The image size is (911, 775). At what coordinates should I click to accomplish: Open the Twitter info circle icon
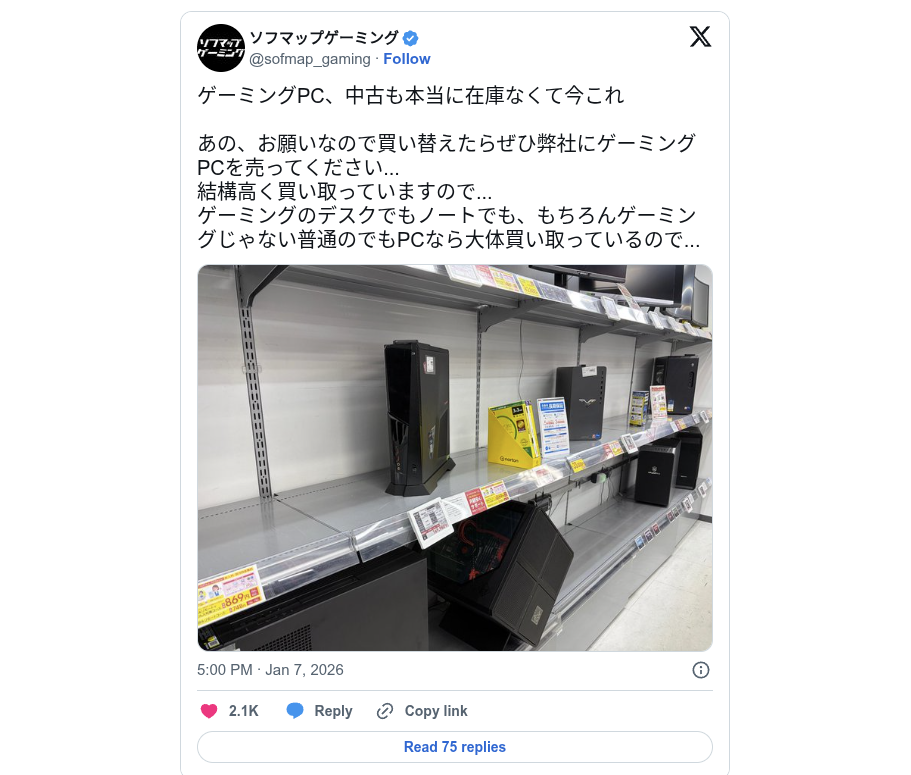point(701,670)
